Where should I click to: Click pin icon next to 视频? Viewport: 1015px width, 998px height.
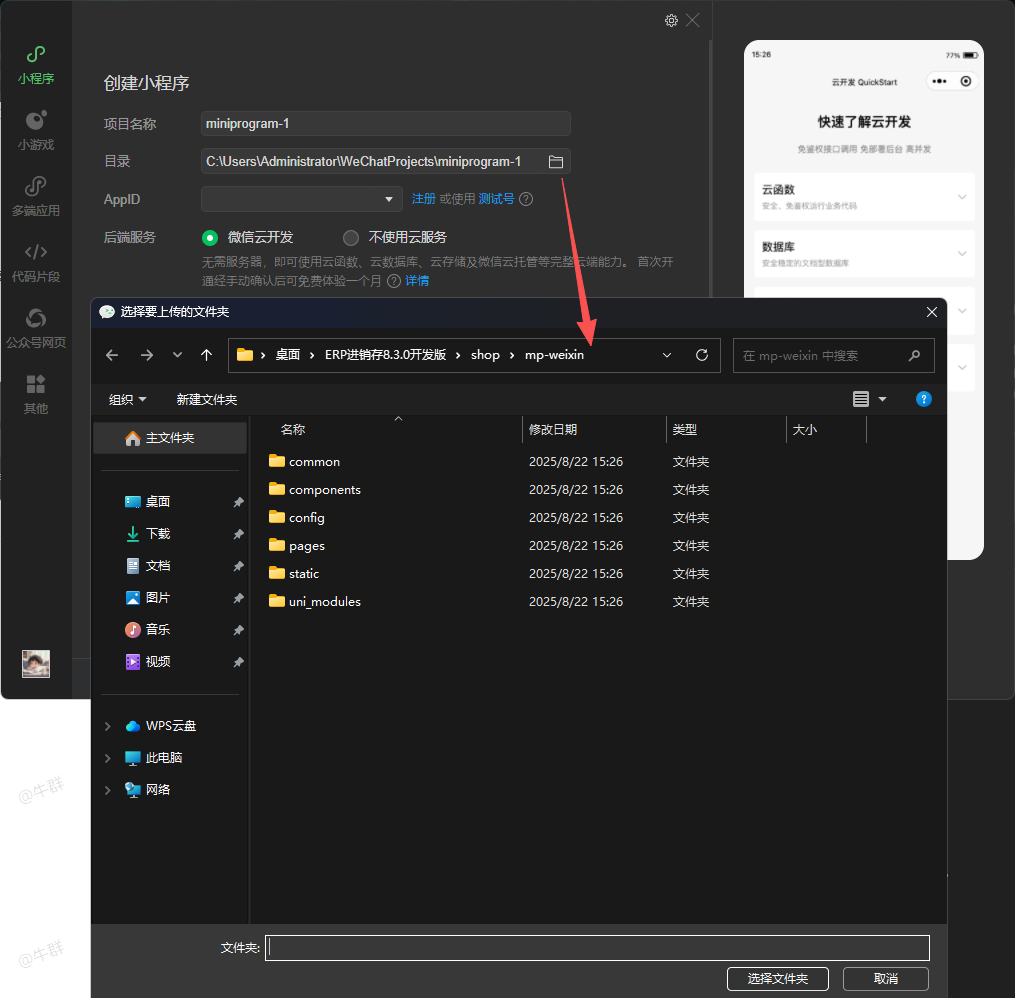point(238,661)
